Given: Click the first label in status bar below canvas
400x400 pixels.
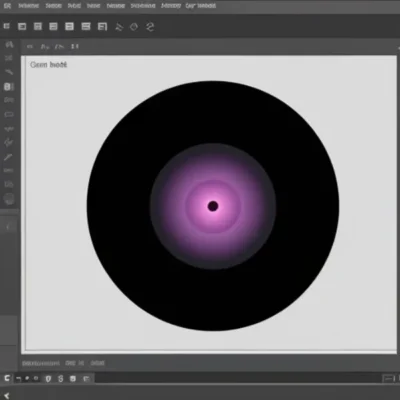Looking at the screenshot, I should [x=41, y=363].
